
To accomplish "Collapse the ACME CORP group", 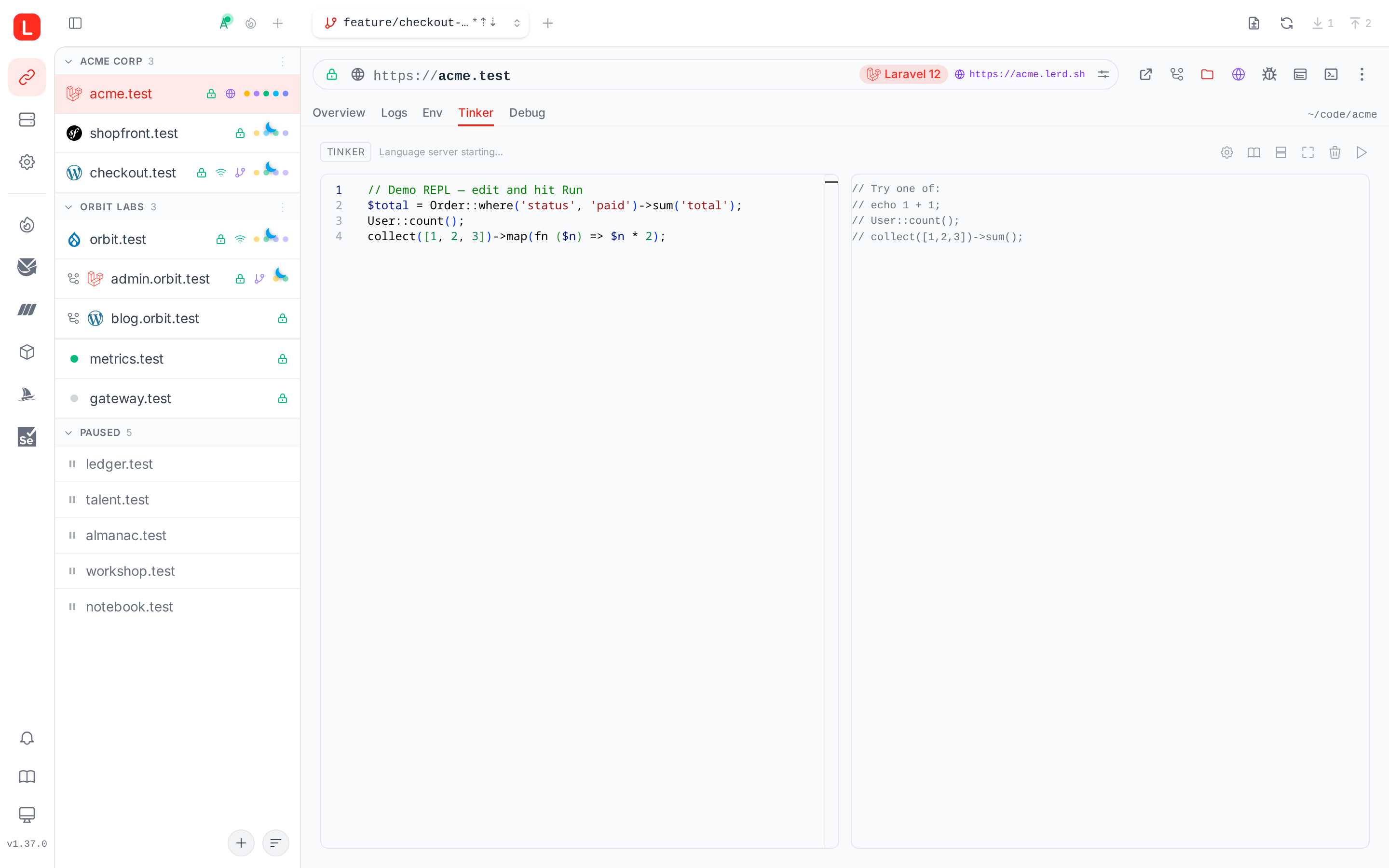I will (68, 61).
